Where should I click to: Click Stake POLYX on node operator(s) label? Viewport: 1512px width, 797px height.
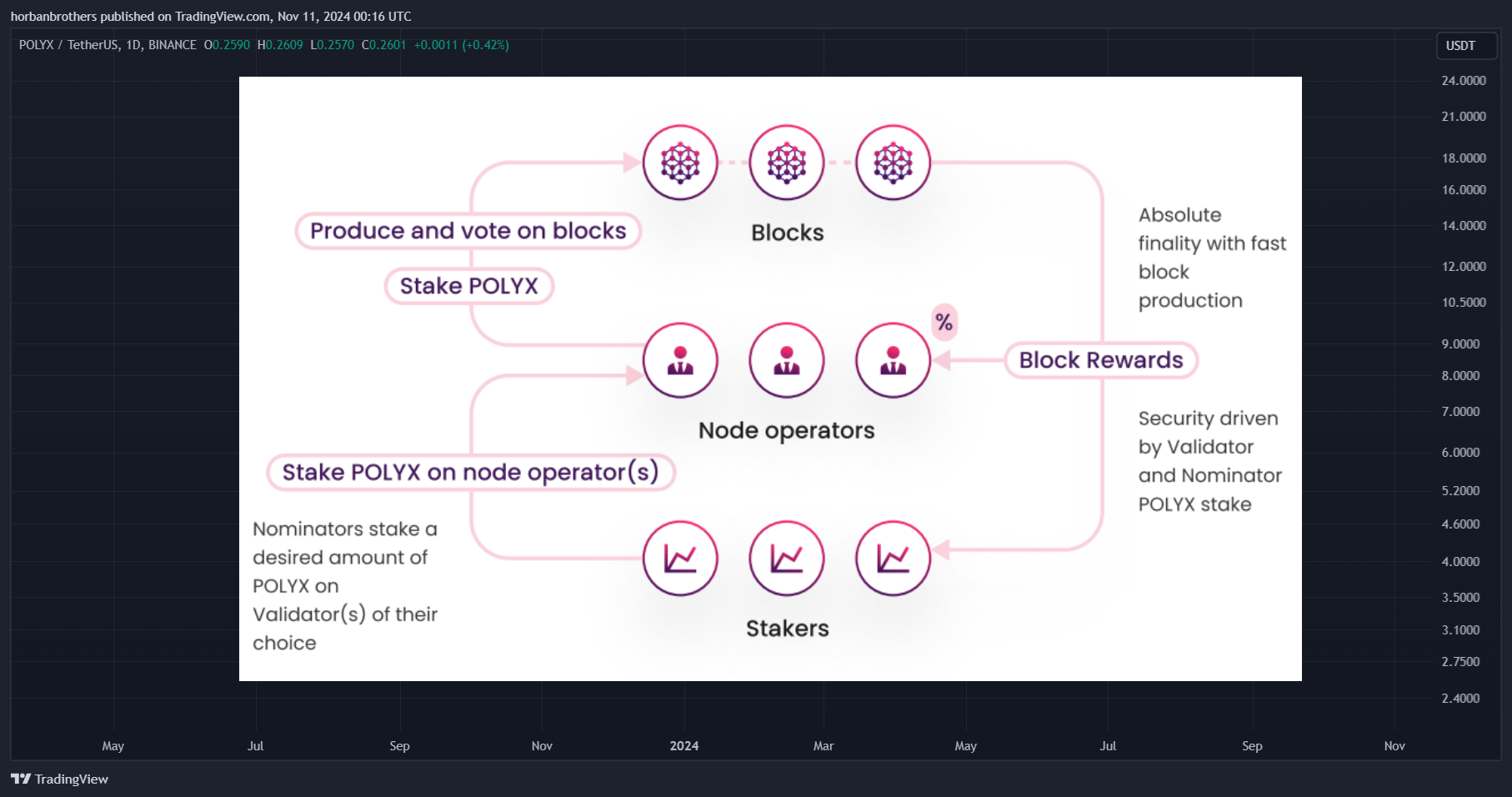(471, 473)
